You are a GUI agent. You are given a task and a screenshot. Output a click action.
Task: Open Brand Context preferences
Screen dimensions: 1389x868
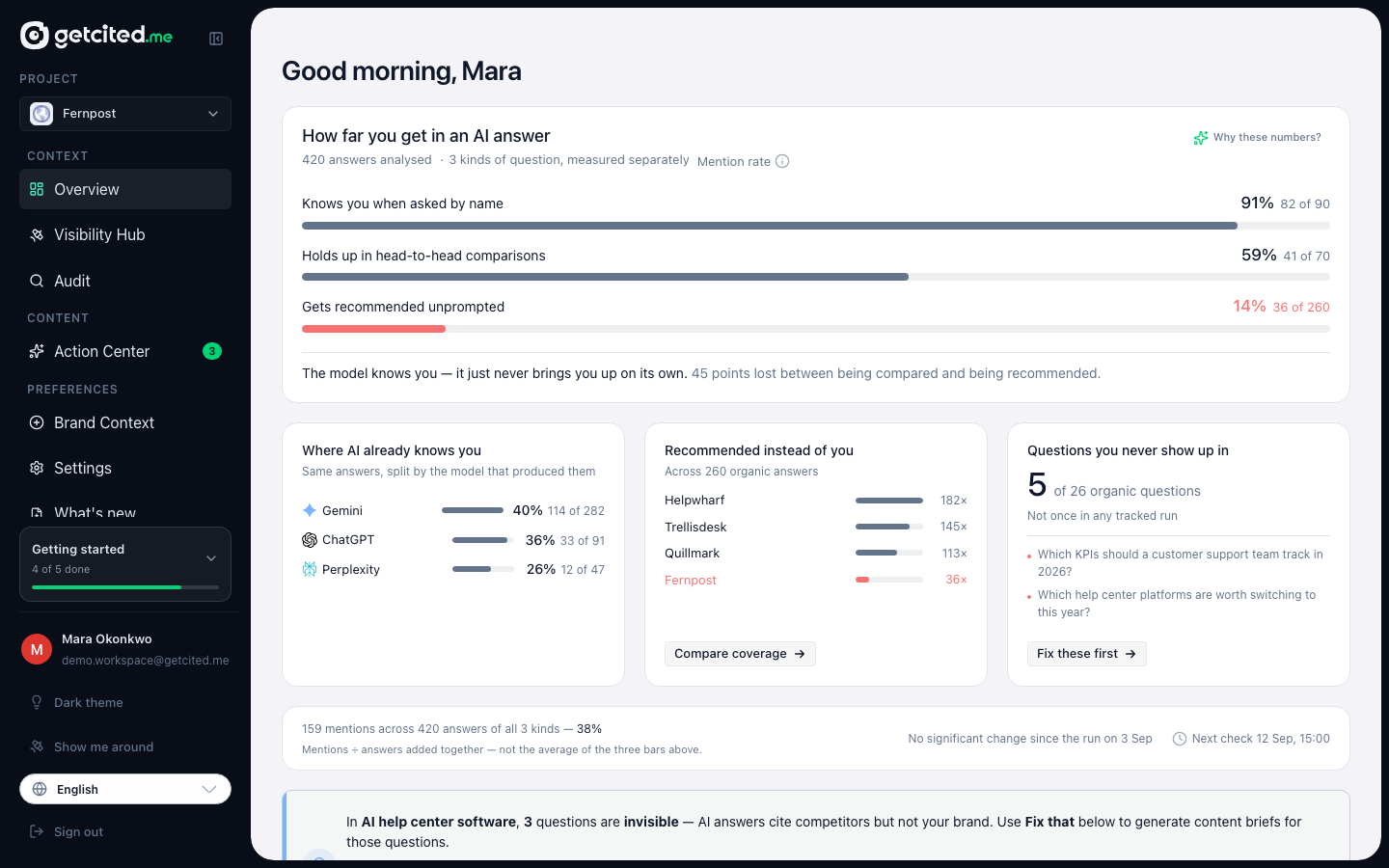(x=125, y=422)
